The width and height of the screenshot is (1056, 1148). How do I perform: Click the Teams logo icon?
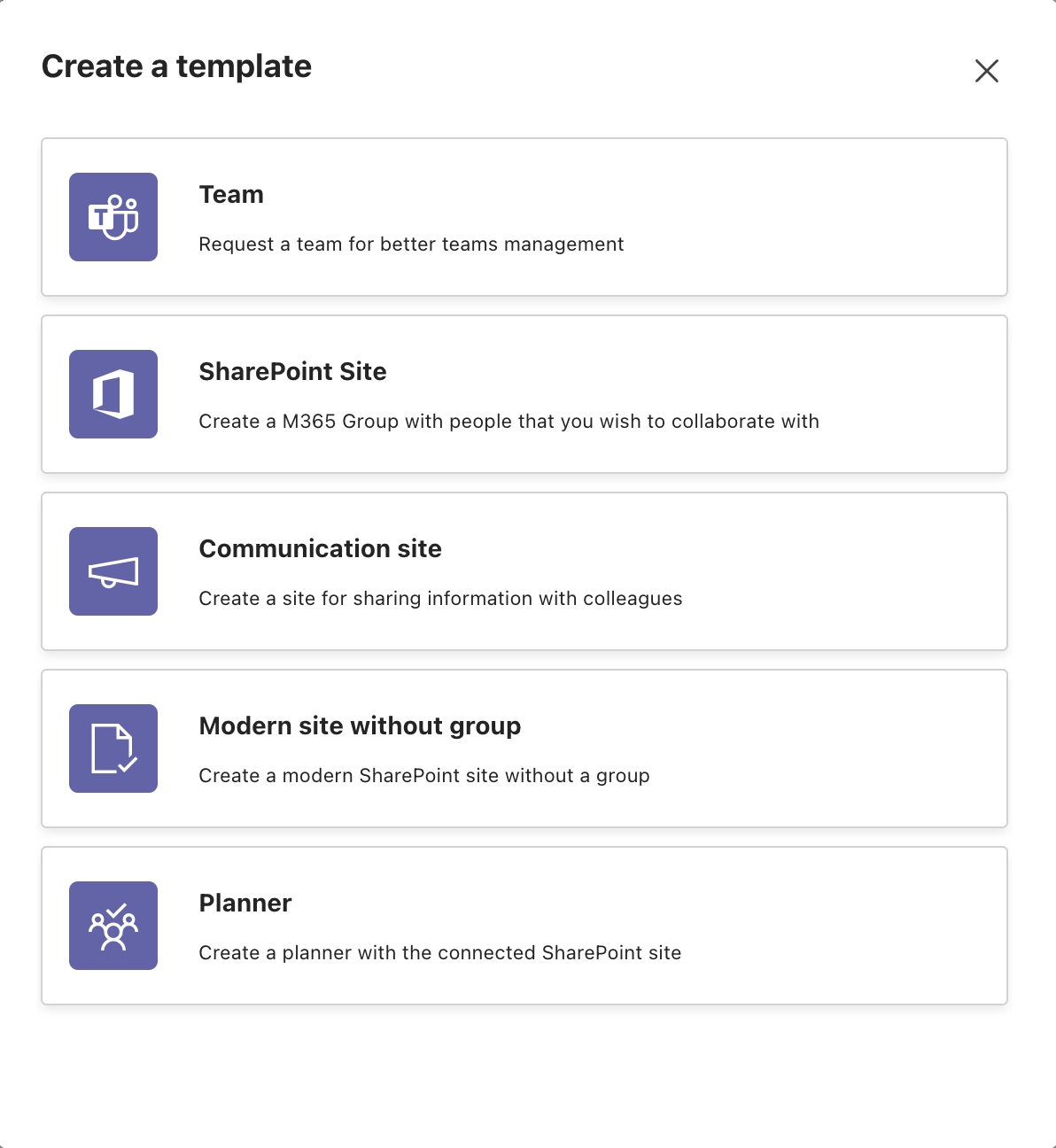(x=113, y=217)
